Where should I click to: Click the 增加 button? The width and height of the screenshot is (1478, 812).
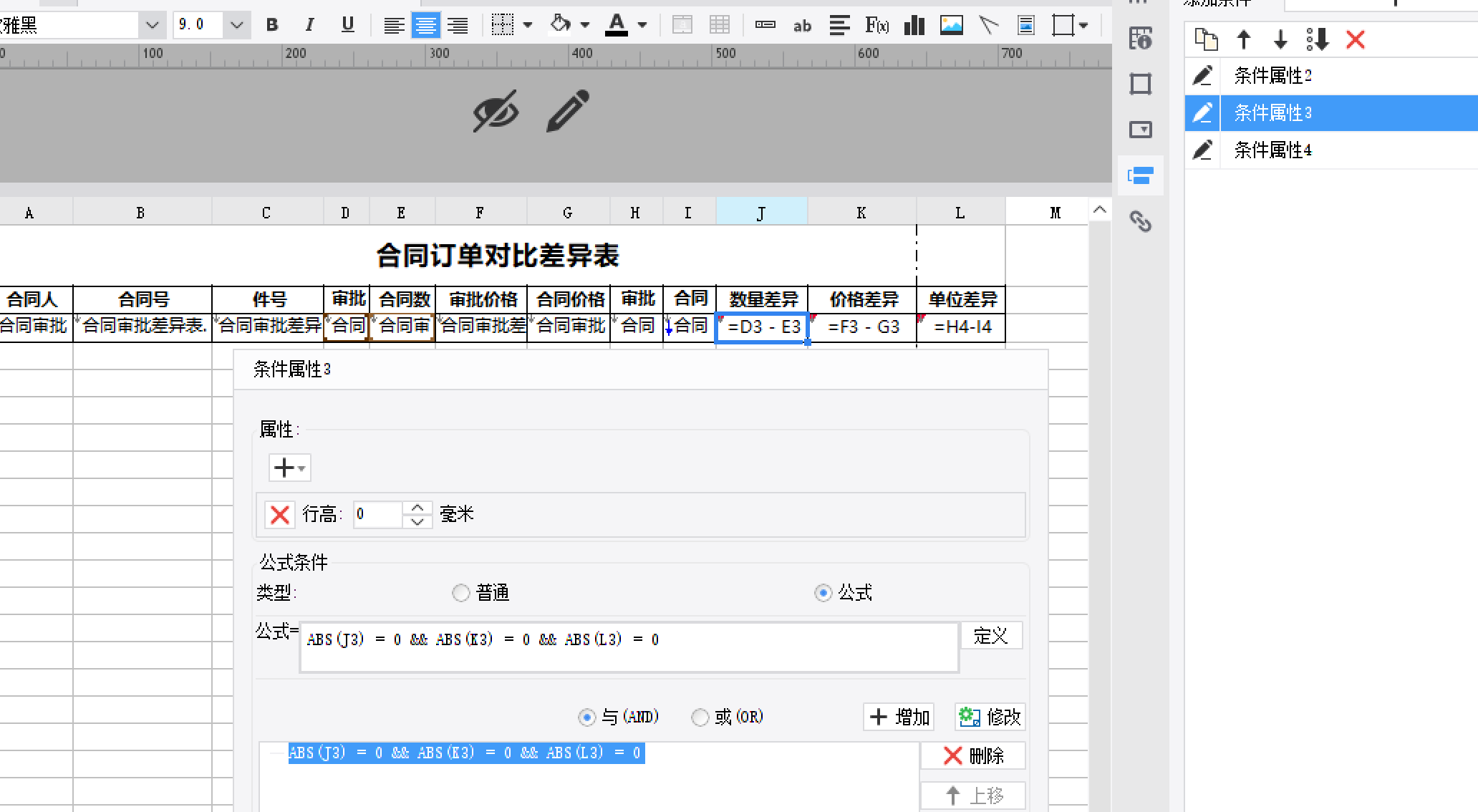(899, 717)
